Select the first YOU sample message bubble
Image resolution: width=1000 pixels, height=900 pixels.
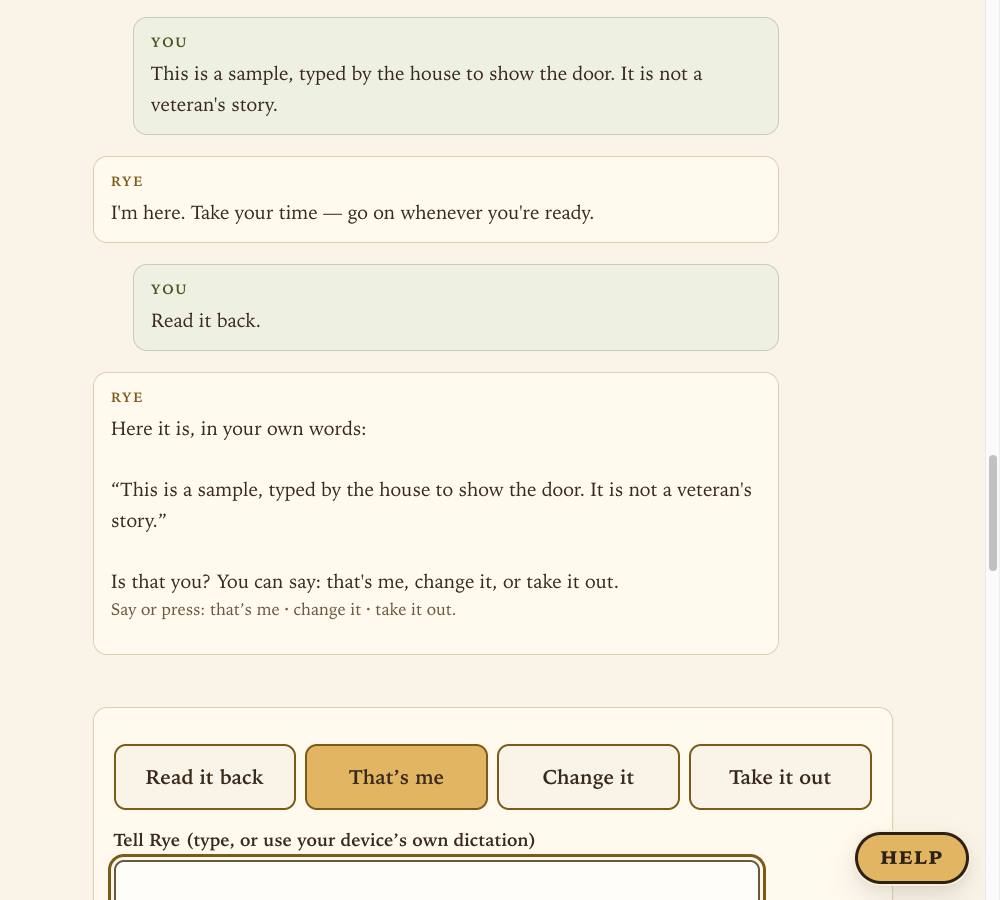point(455,76)
